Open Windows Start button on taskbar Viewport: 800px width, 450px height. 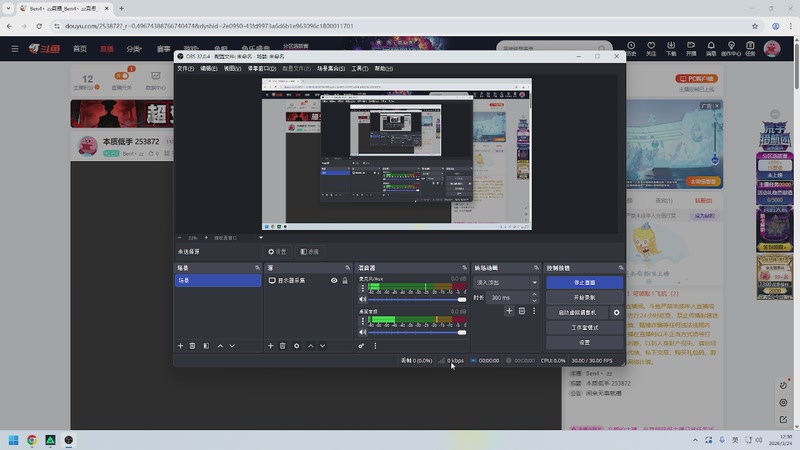(14, 440)
